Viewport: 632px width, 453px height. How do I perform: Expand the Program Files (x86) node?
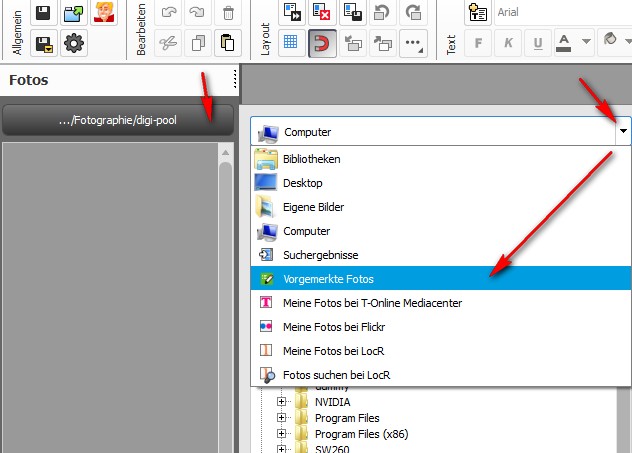pos(281,434)
